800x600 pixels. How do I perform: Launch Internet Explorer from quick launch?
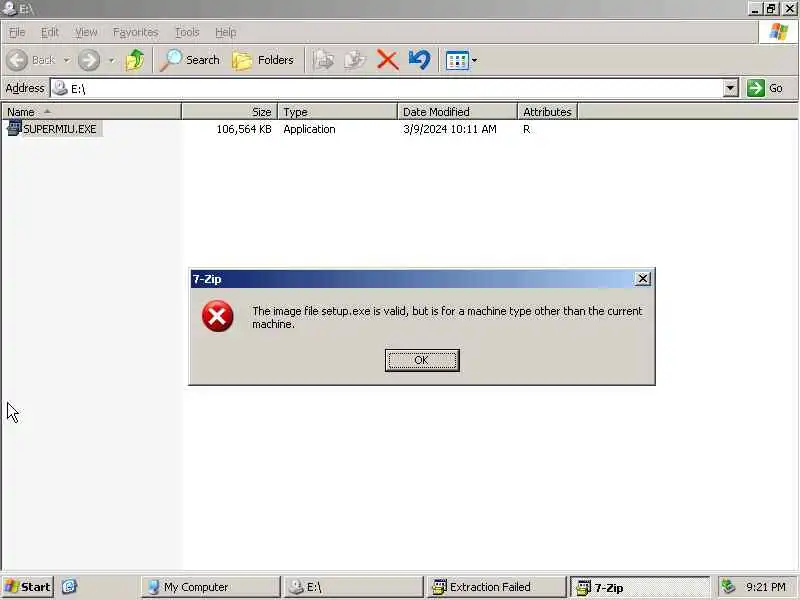(69, 587)
